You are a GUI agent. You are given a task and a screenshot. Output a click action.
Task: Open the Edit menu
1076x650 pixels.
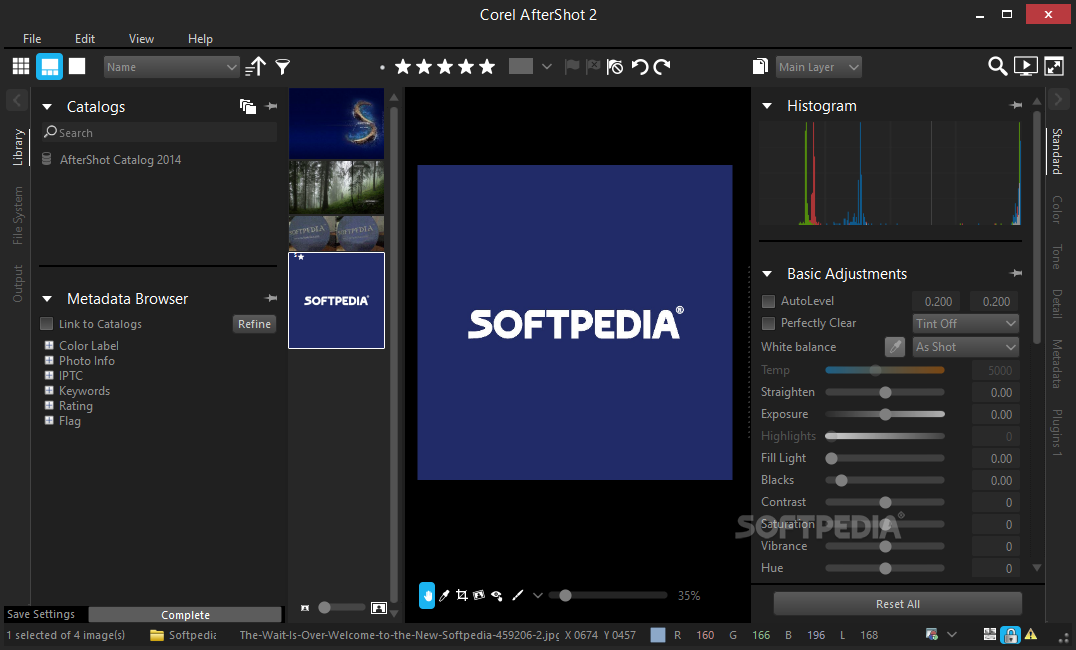tap(85, 38)
